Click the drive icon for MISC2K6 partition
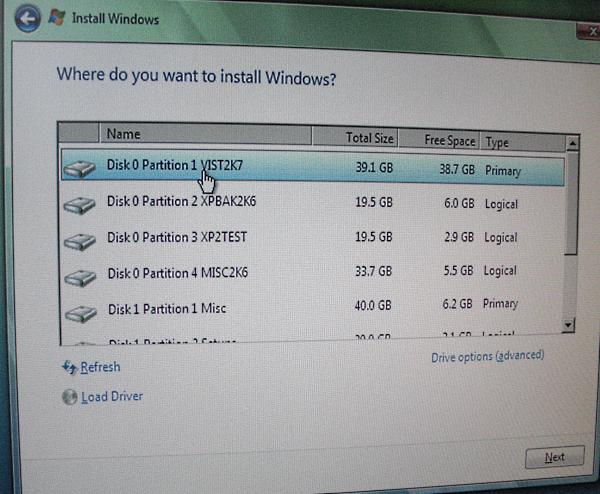The width and height of the screenshot is (600, 494). pyautogui.click(x=80, y=277)
